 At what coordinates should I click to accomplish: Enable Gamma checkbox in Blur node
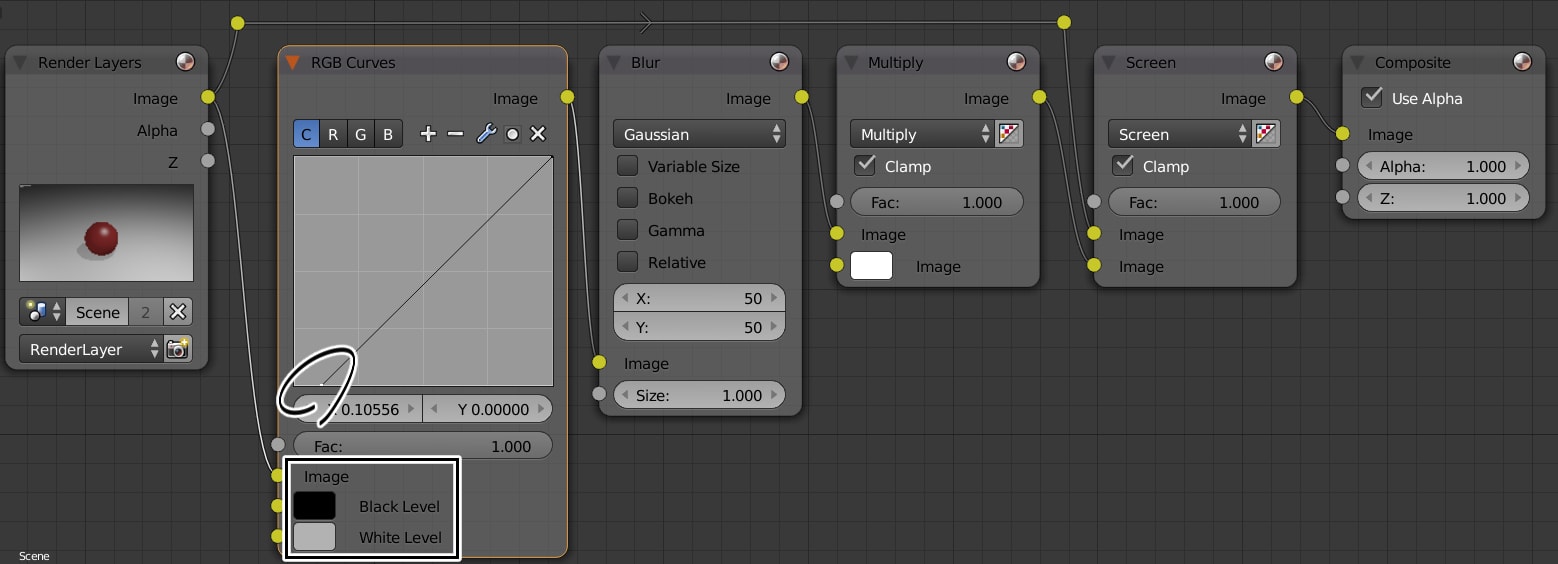tap(627, 230)
